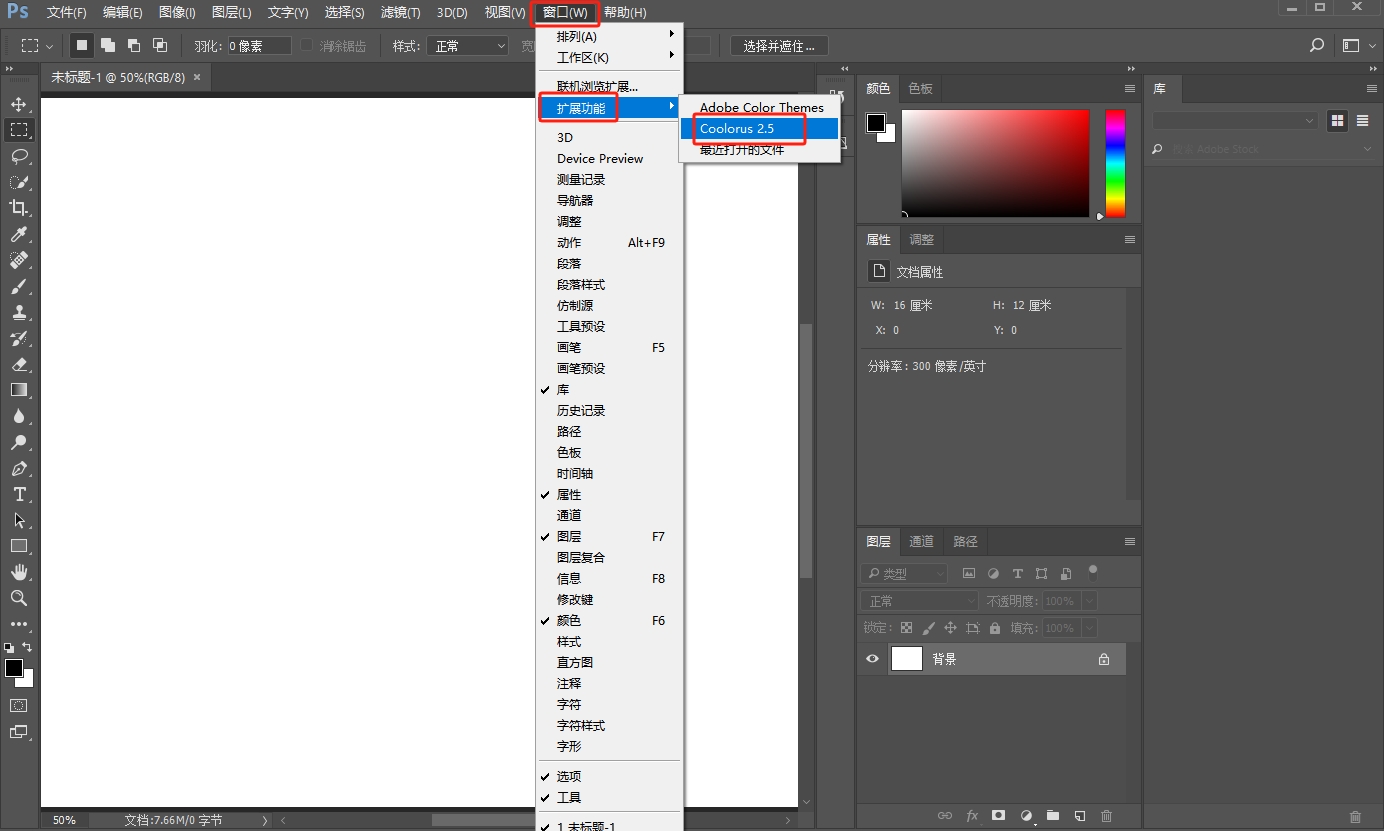Select the Eyedropper tool

point(18,234)
